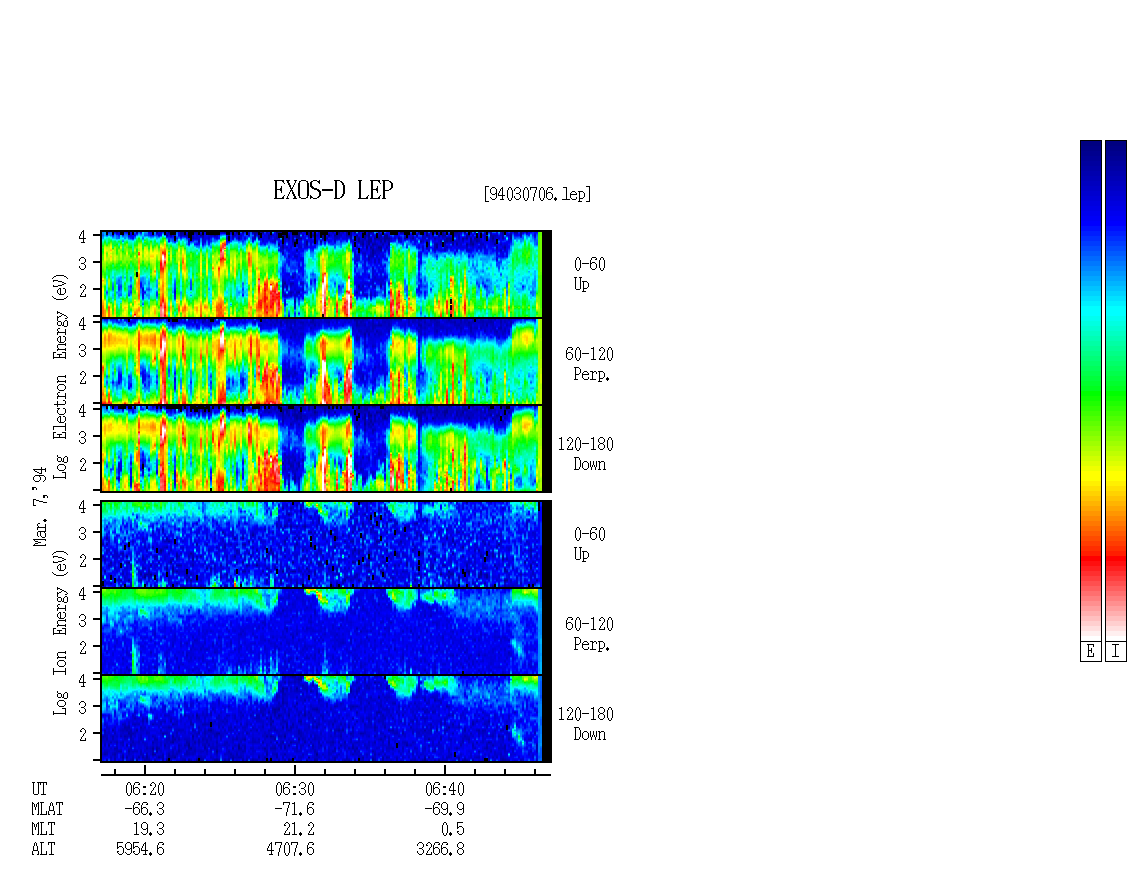Image resolution: width=1130 pixels, height=875 pixels.
Task: Click the E electron color scale bar
Action: tap(1091, 390)
